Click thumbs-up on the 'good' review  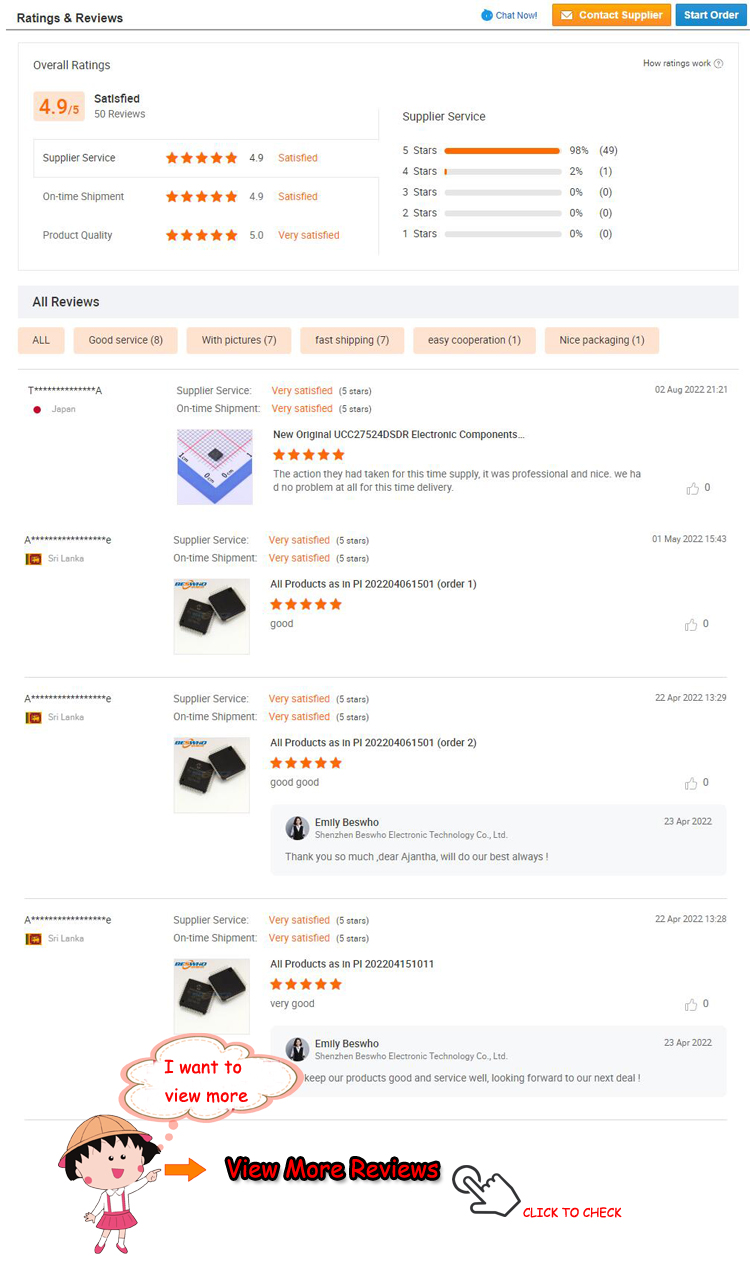coord(691,625)
